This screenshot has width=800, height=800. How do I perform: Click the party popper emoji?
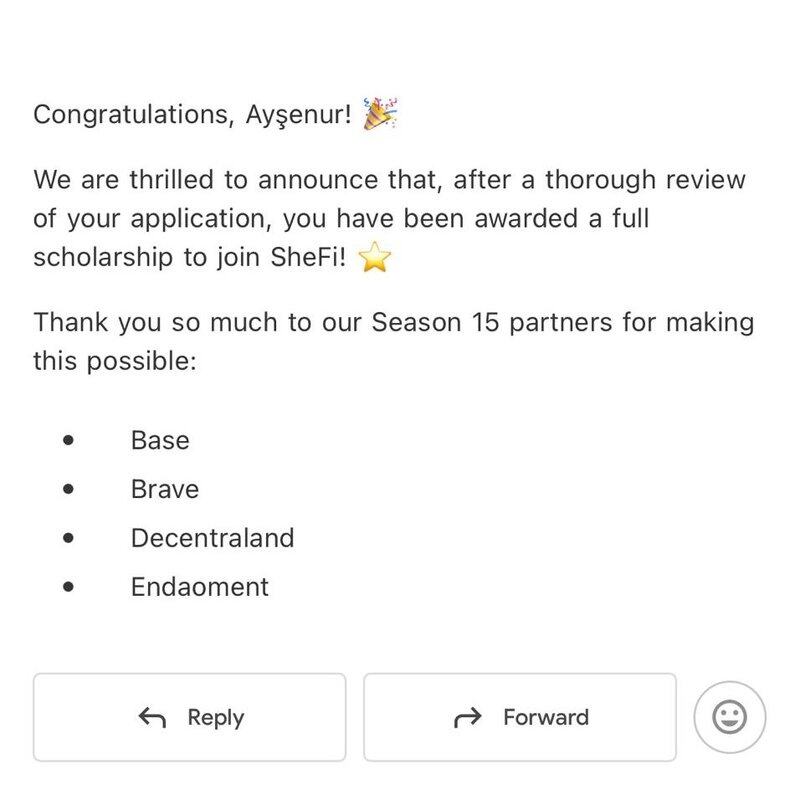380,114
